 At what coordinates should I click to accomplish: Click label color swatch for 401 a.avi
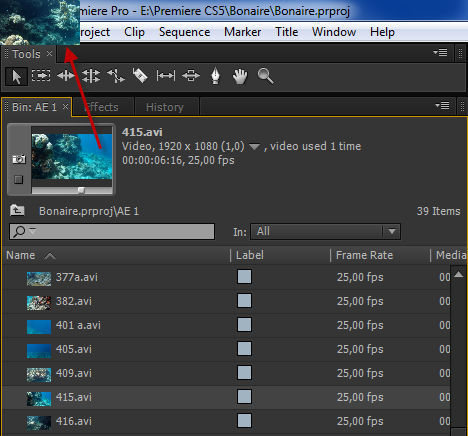[x=244, y=325]
